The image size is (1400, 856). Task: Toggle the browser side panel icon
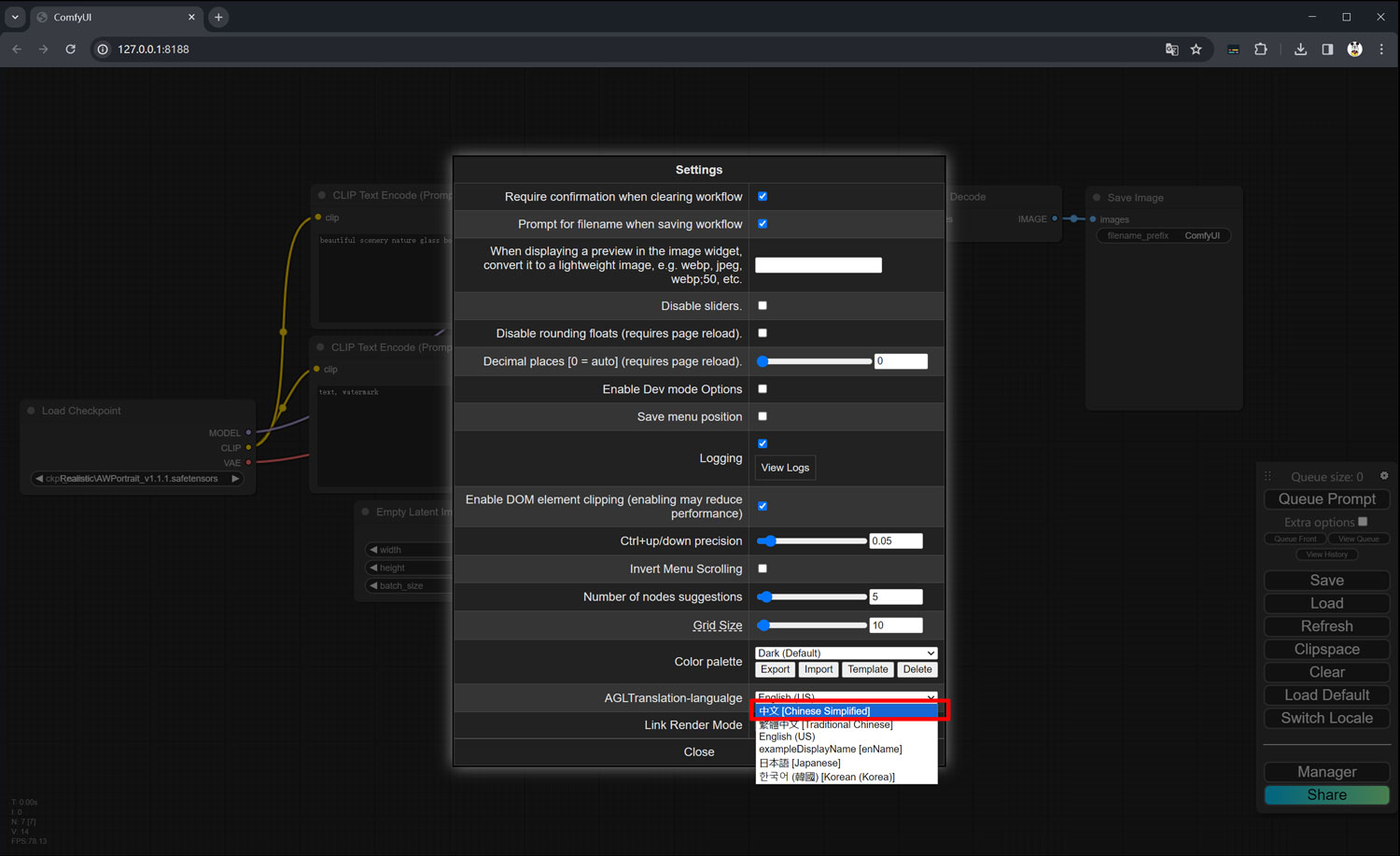(1327, 49)
